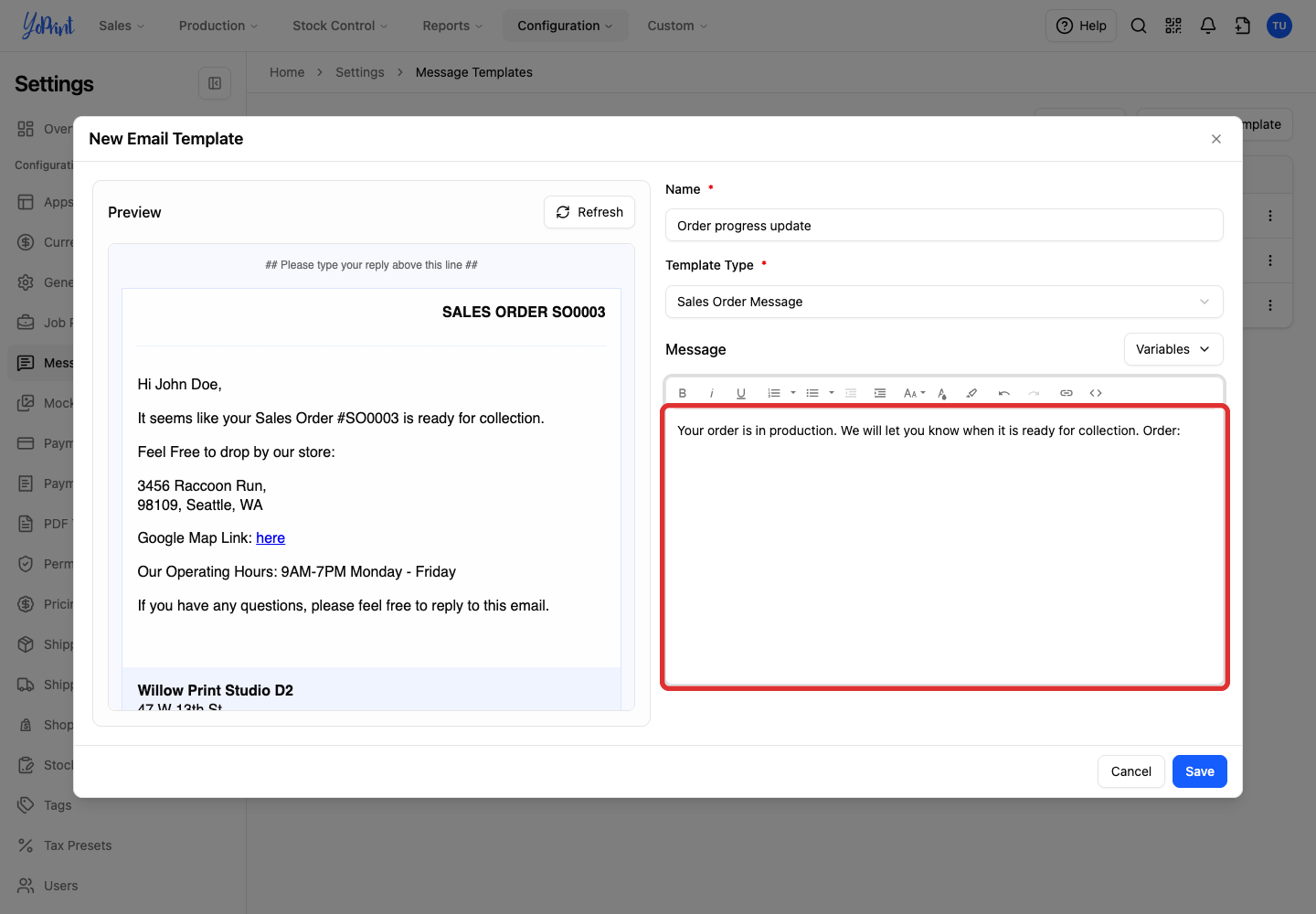Follow the 'here' Google Map link

(271, 538)
